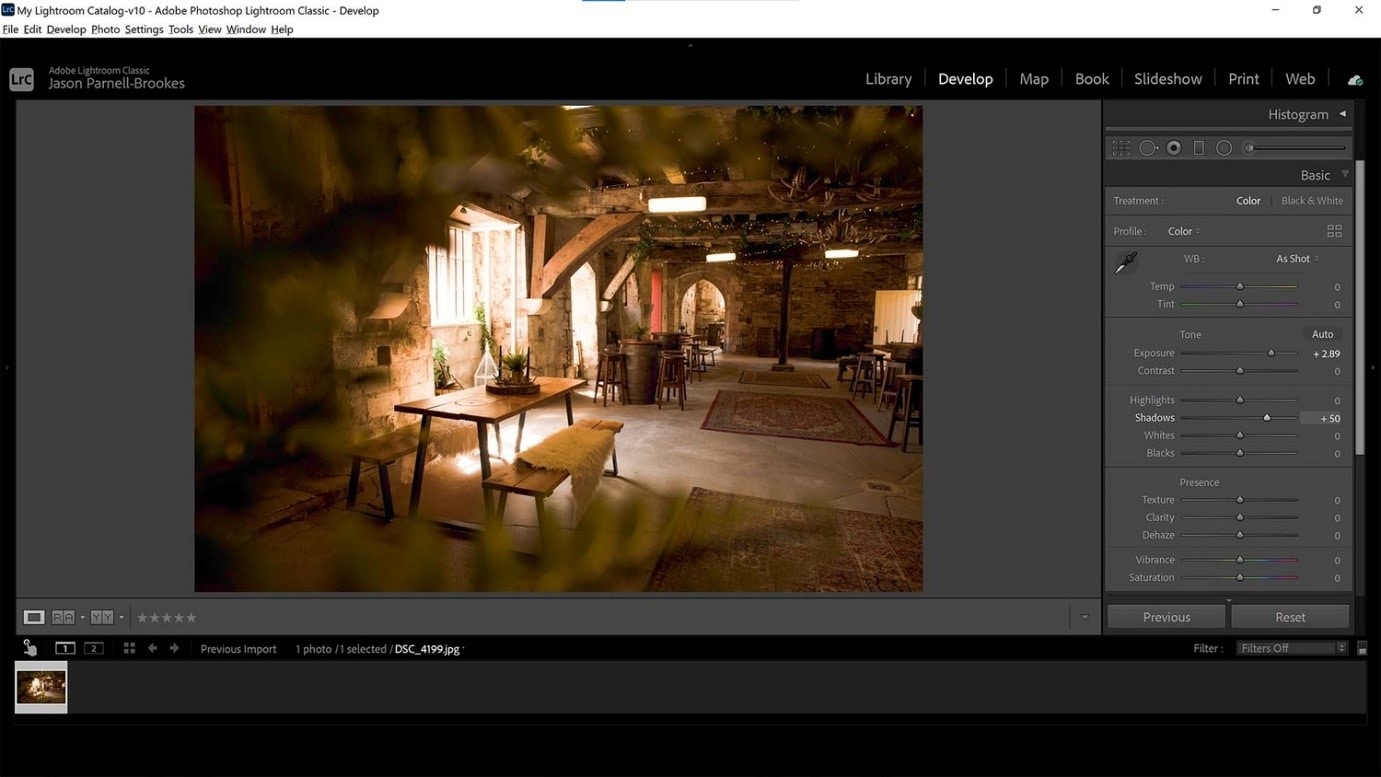Select the DSC_4199 filmstrip thumbnail
This screenshot has width=1381, height=777.
tap(41, 687)
